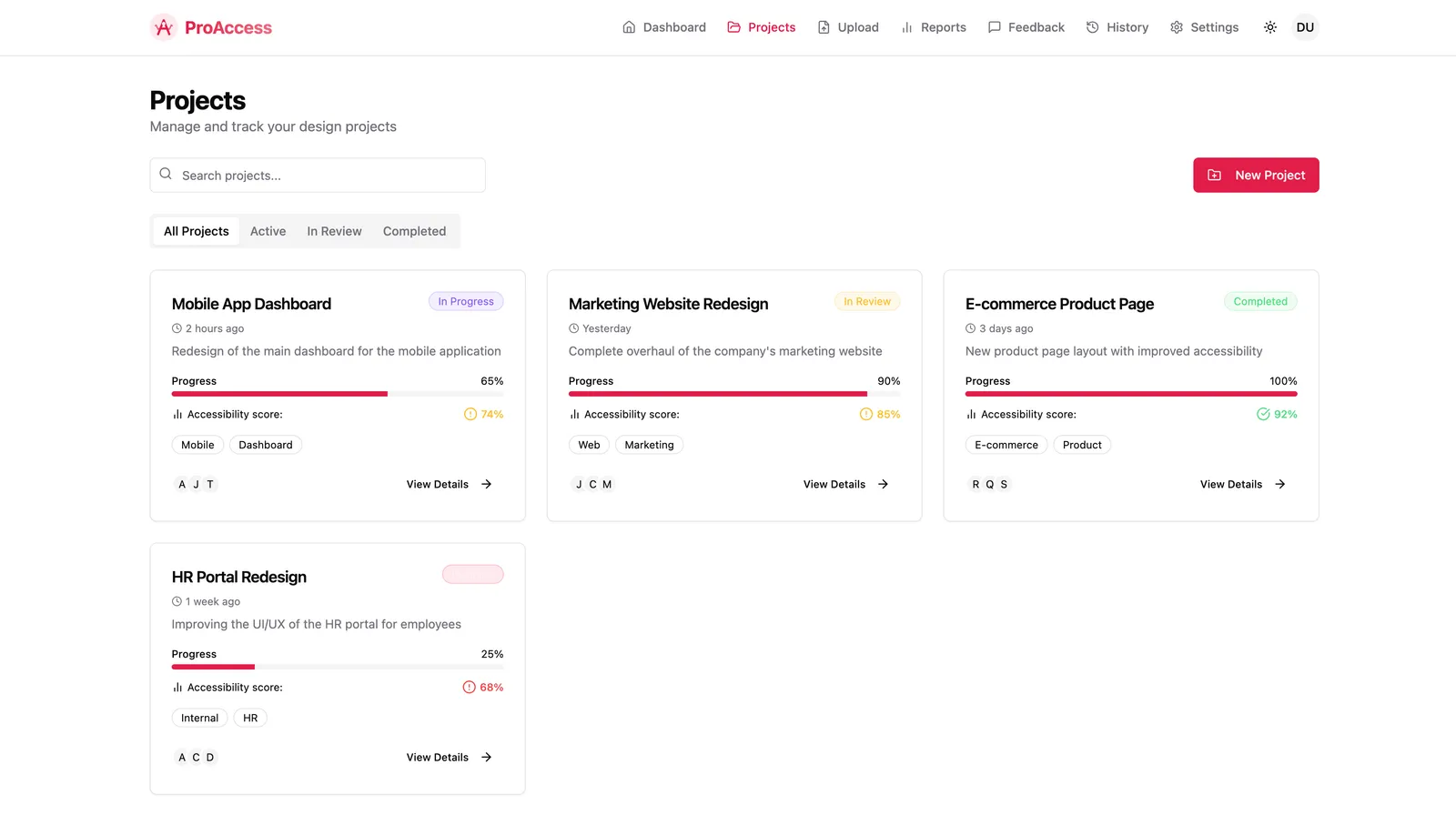Click the ProAccess logo icon
1456x835 pixels.
pos(164,27)
